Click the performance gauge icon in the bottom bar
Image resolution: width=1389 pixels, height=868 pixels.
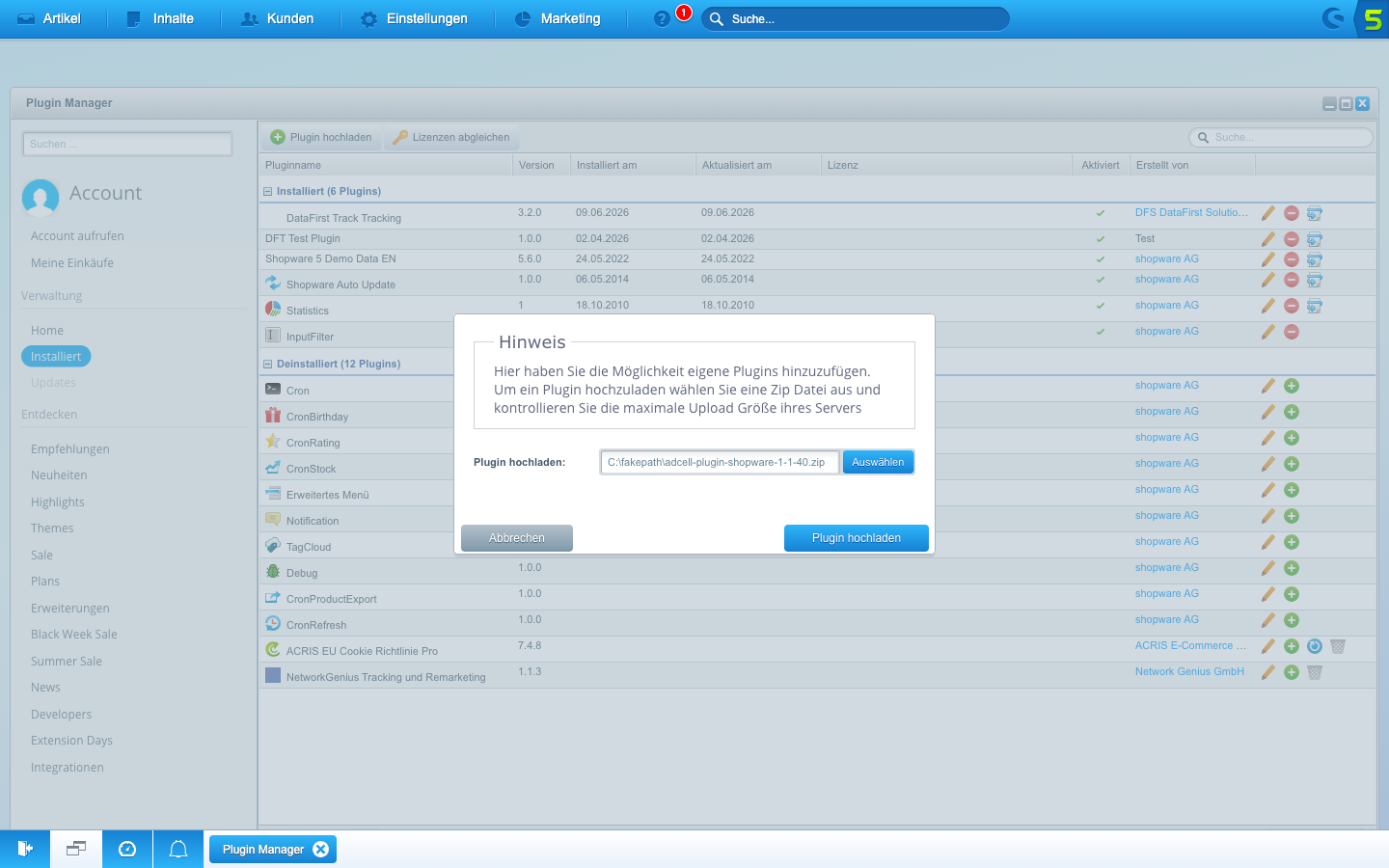coord(127,849)
